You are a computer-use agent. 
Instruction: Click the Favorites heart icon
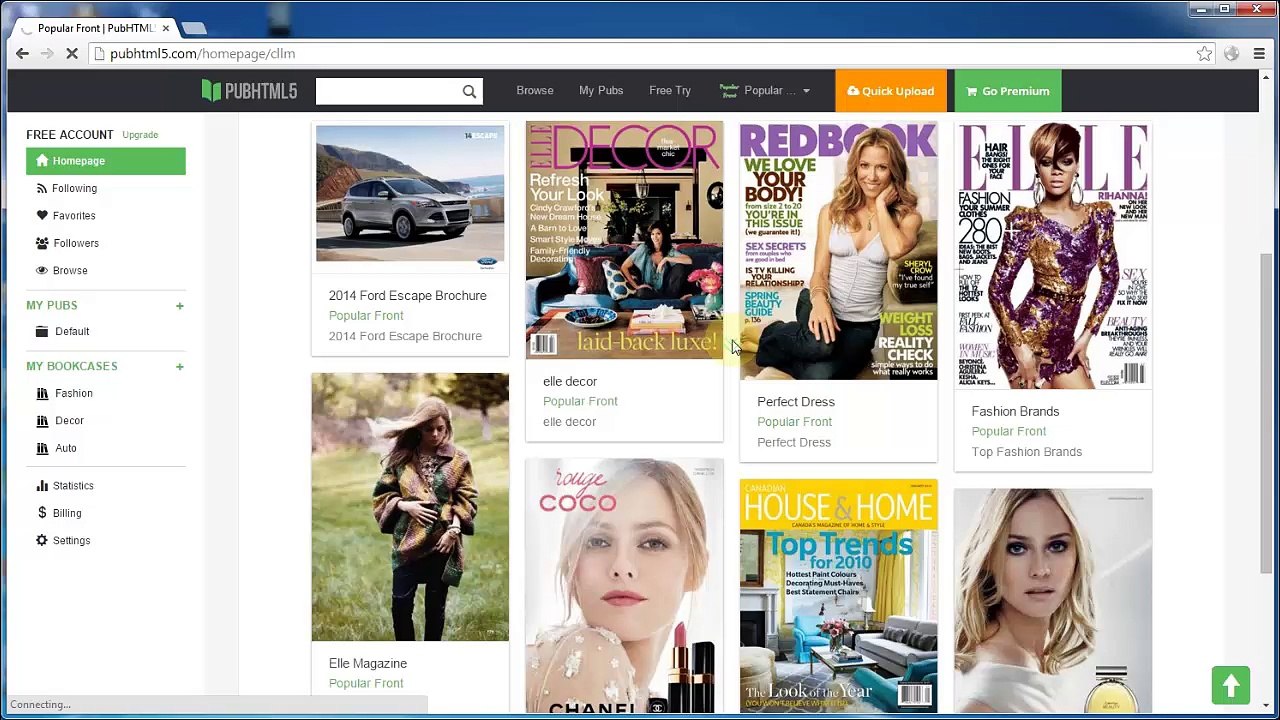click(42, 215)
